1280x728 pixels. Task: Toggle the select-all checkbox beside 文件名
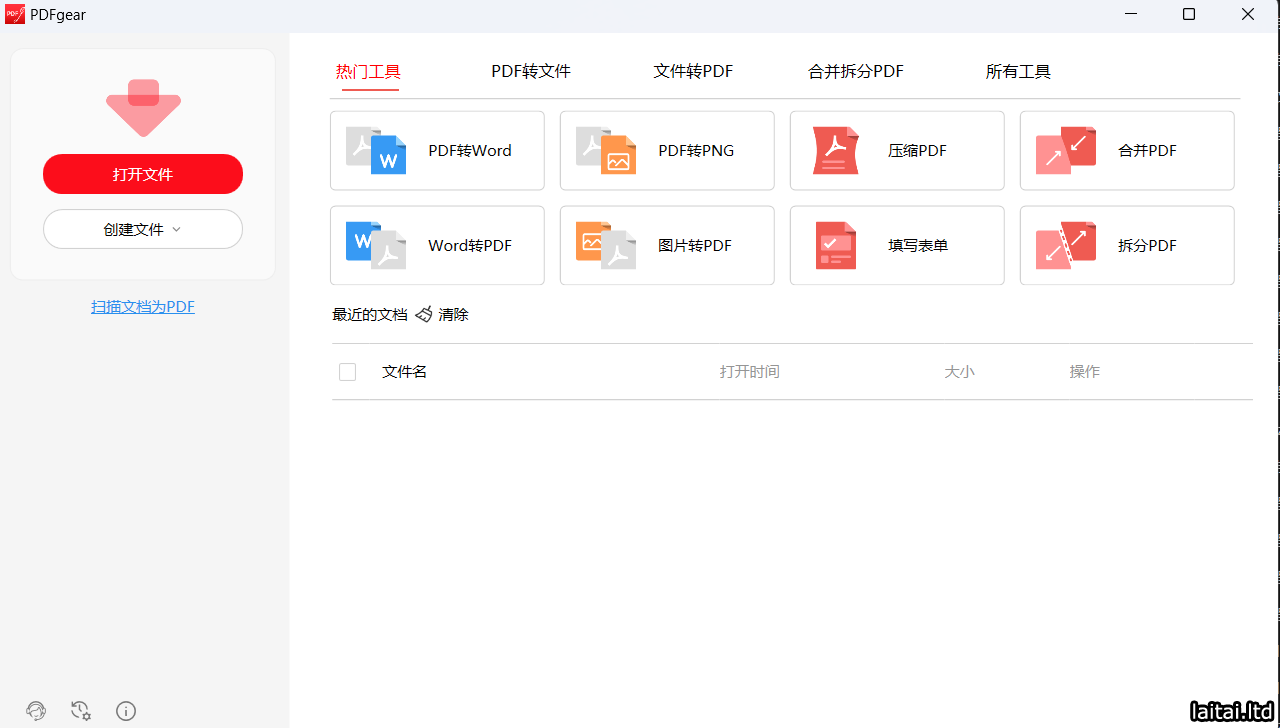(347, 372)
